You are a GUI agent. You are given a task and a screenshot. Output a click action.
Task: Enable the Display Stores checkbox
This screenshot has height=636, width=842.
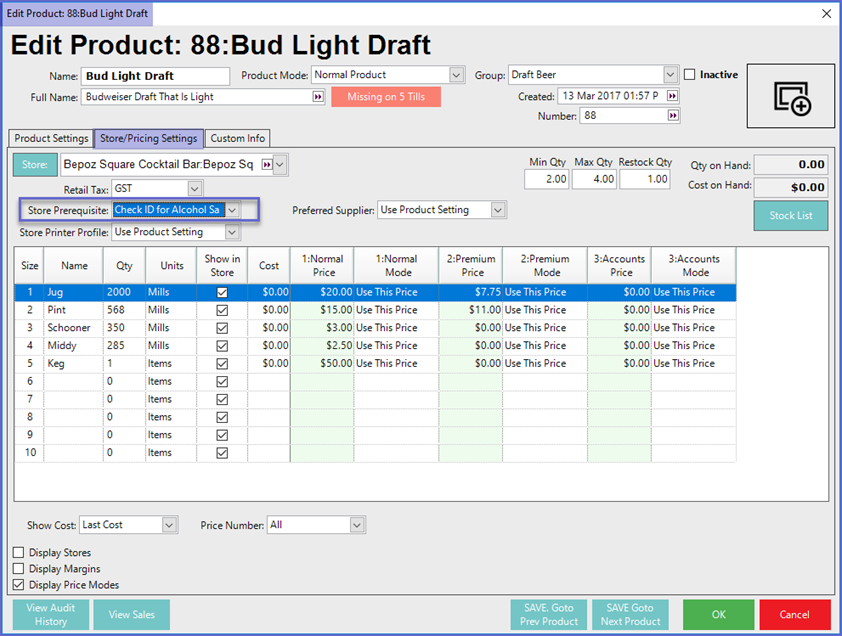pos(19,553)
